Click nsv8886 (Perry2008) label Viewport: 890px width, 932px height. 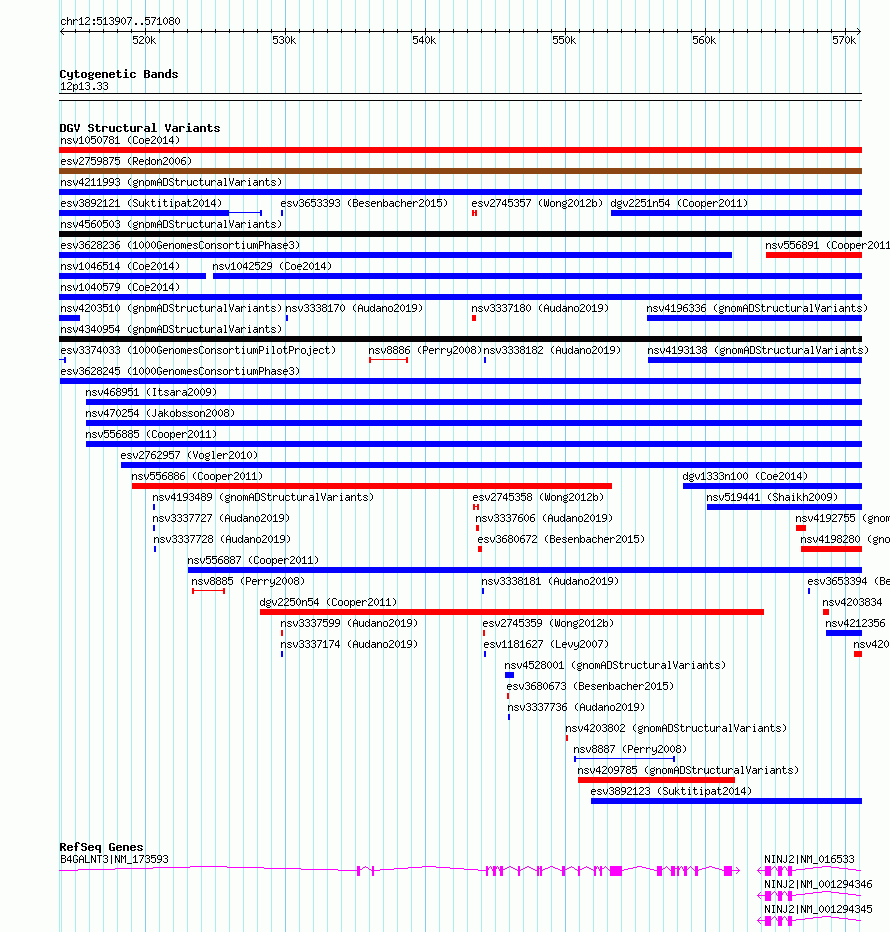click(425, 350)
